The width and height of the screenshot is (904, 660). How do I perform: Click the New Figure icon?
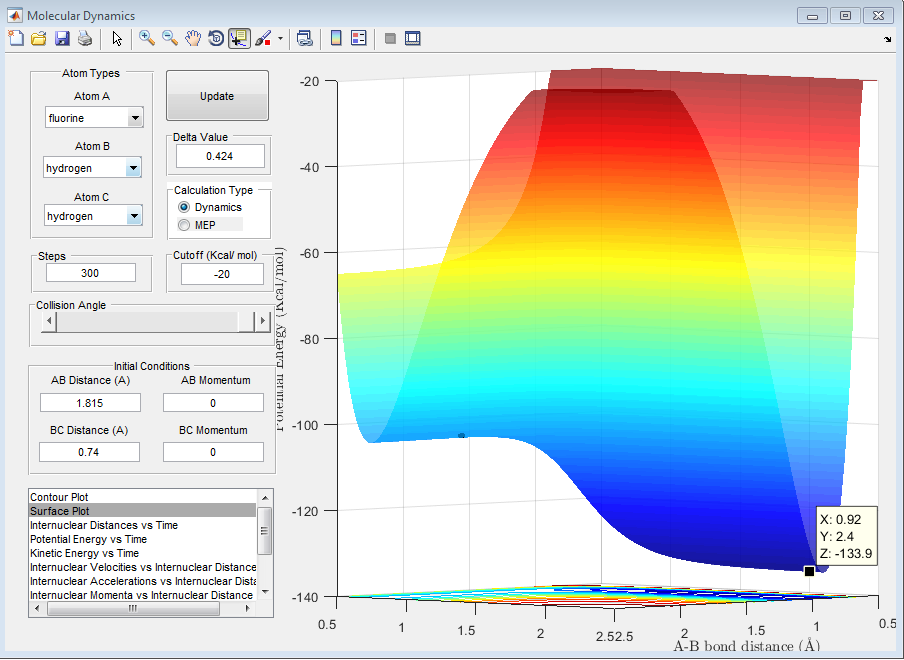15,38
